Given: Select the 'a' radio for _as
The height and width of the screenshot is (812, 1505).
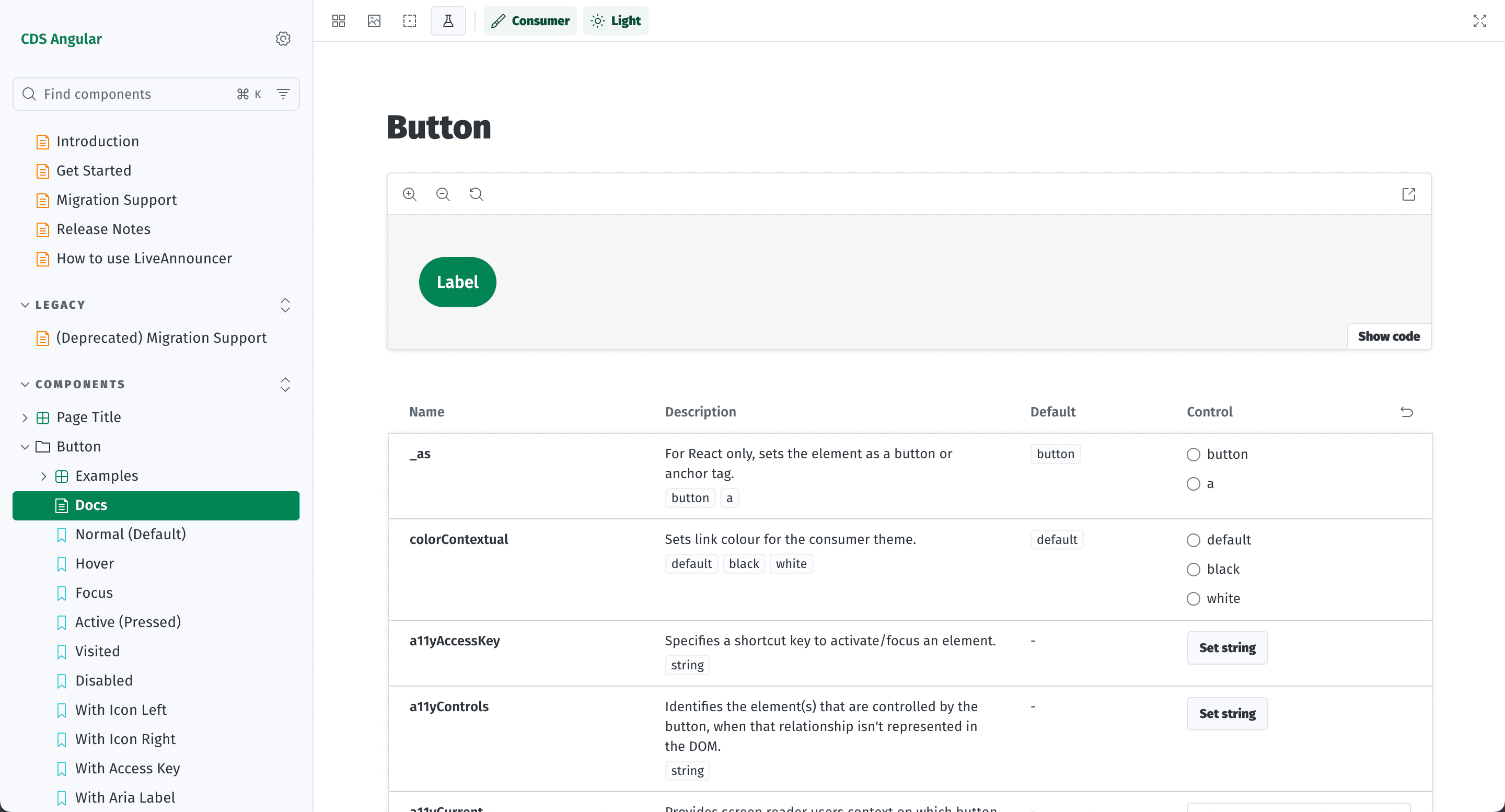Looking at the screenshot, I should [1193, 484].
